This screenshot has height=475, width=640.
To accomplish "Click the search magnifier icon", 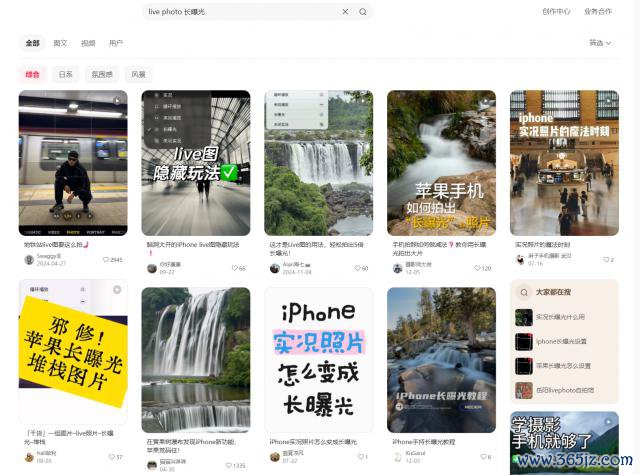I will coord(362,12).
